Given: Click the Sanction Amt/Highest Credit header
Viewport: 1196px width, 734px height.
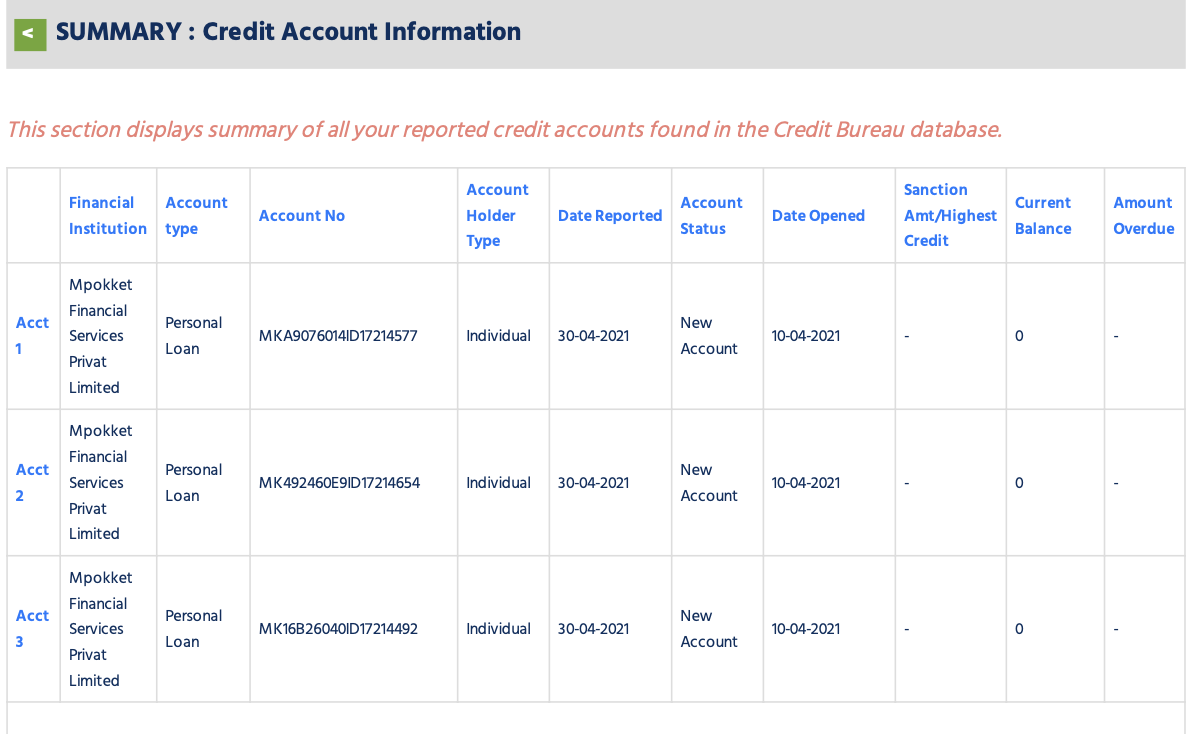Looking at the screenshot, I should pos(950,215).
